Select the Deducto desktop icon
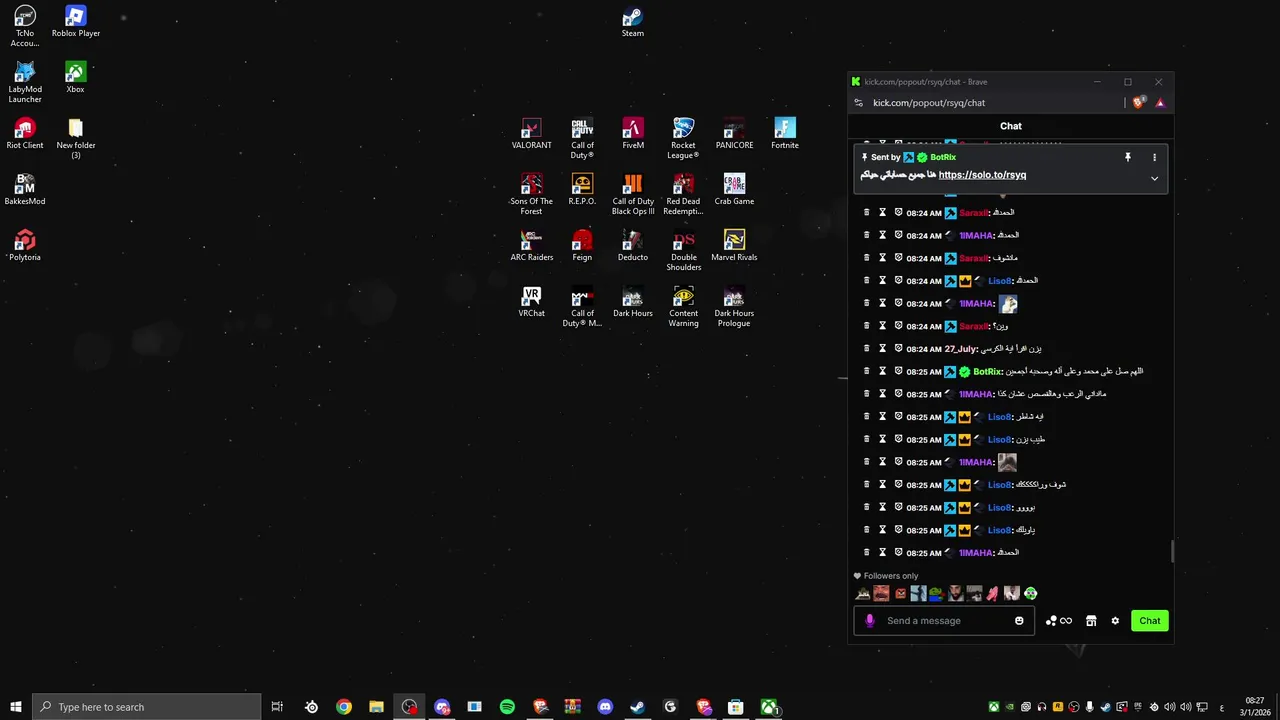Image resolution: width=1280 pixels, height=720 pixels. tap(633, 246)
